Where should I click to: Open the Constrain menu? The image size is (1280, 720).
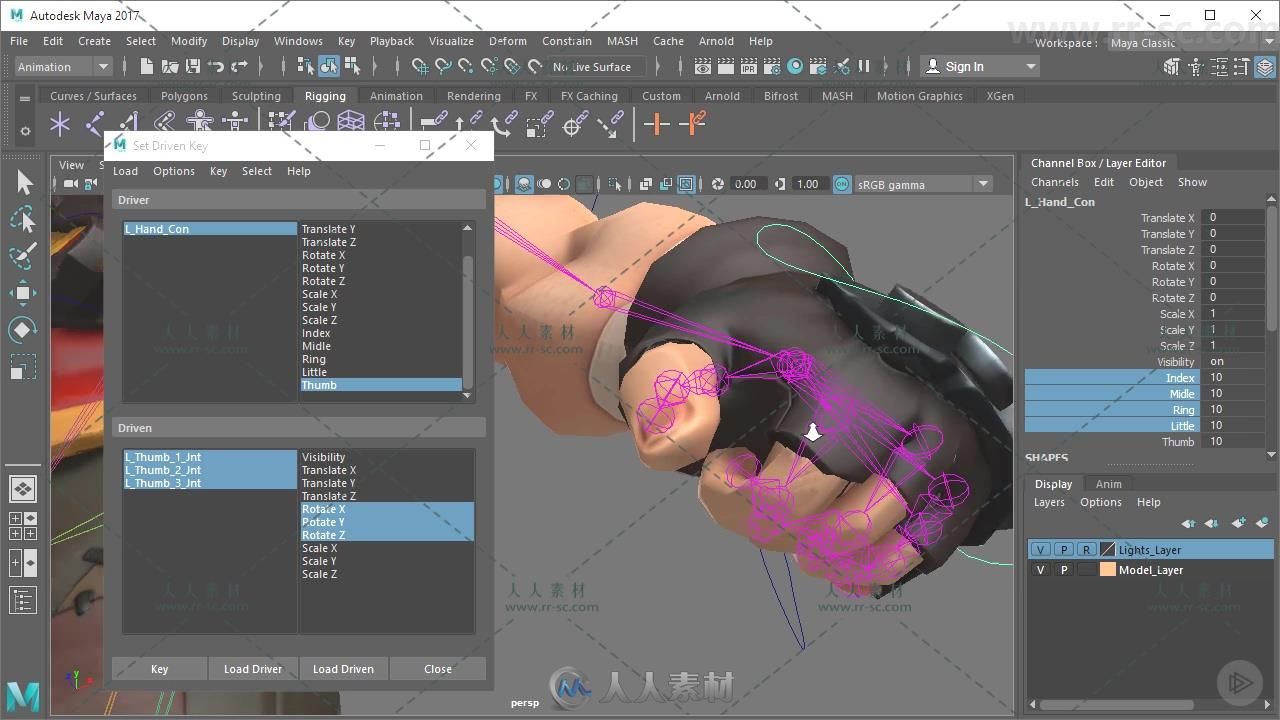coord(567,41)
